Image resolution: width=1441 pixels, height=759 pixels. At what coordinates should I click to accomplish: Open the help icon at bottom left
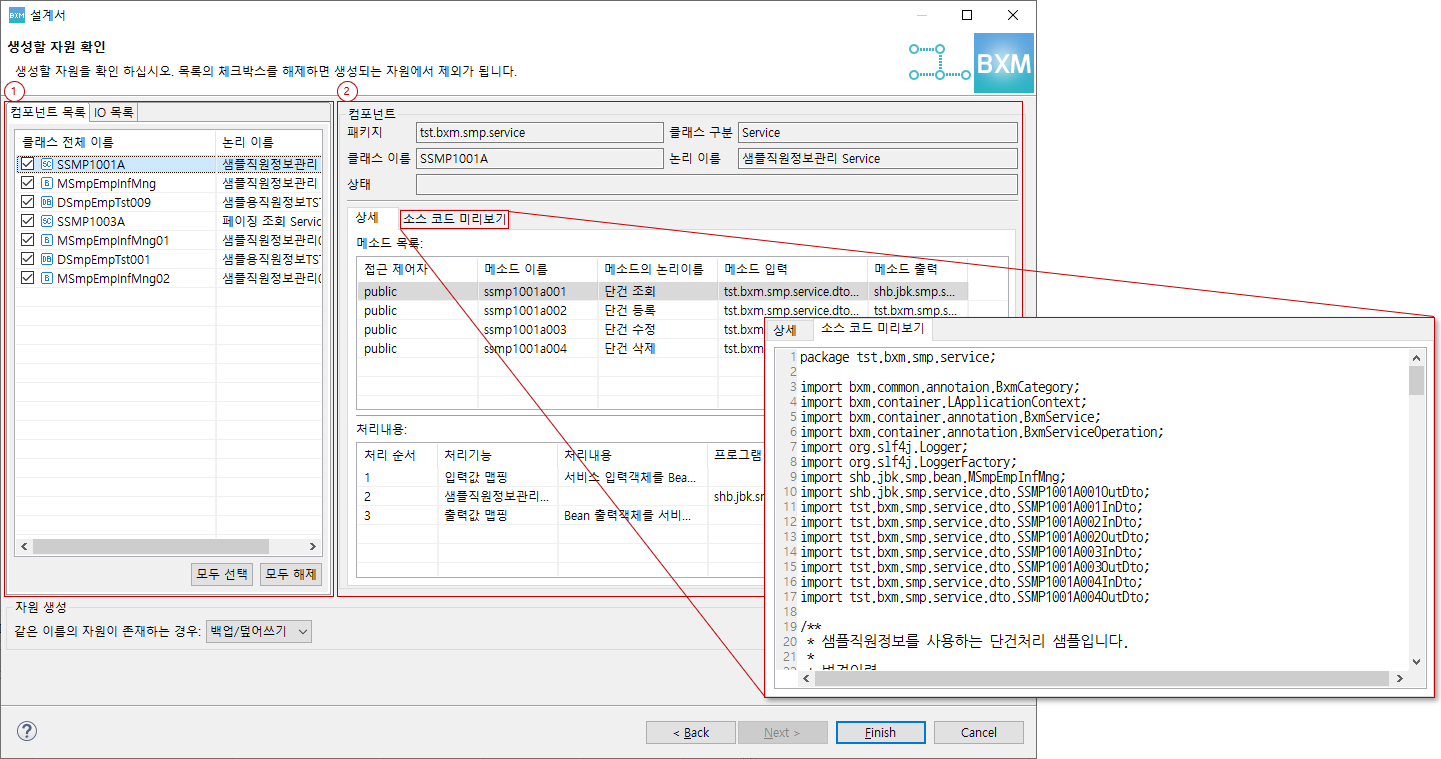coord(26,731)
